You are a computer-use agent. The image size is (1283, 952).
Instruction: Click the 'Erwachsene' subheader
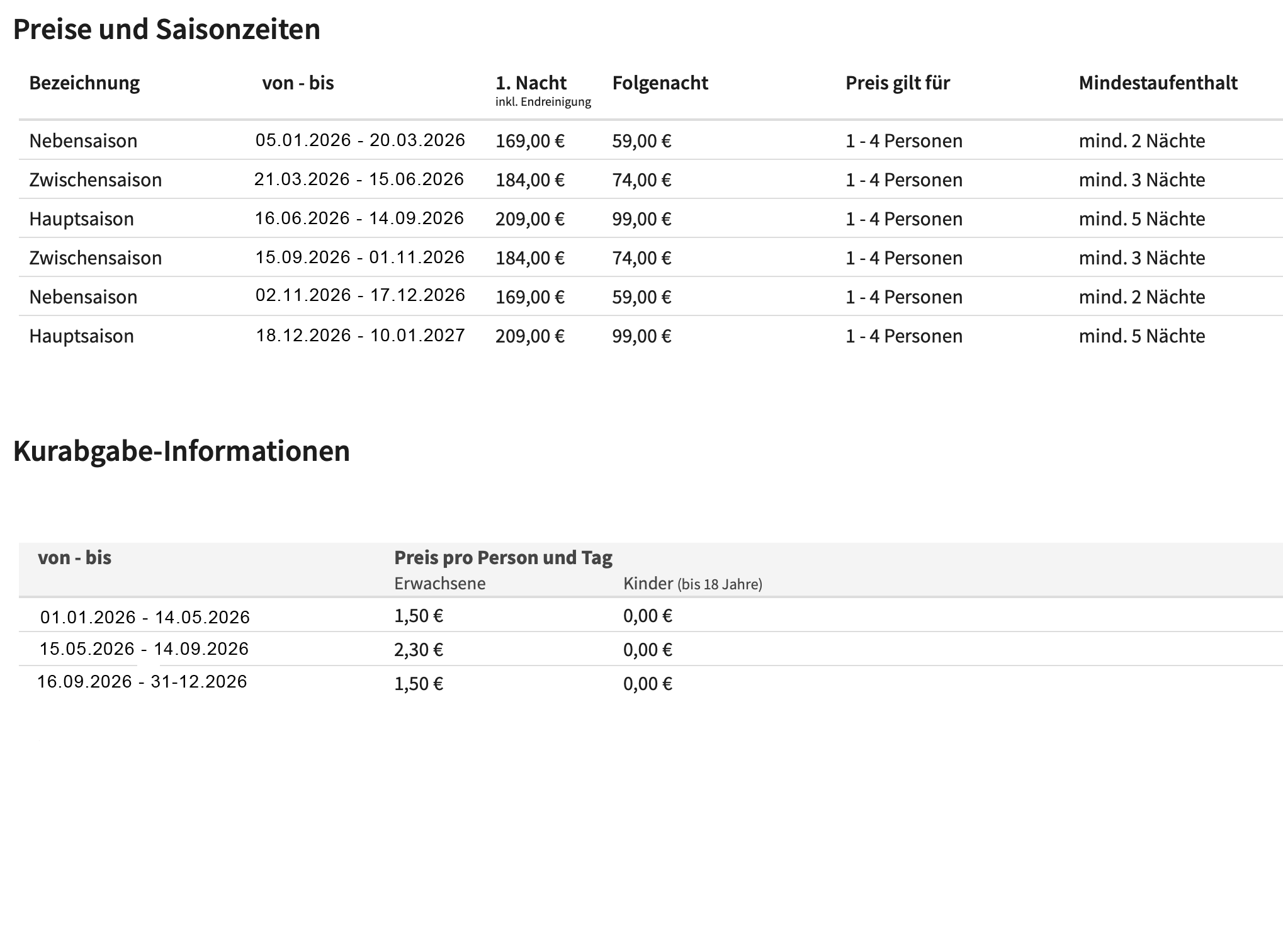pos(439,584)
